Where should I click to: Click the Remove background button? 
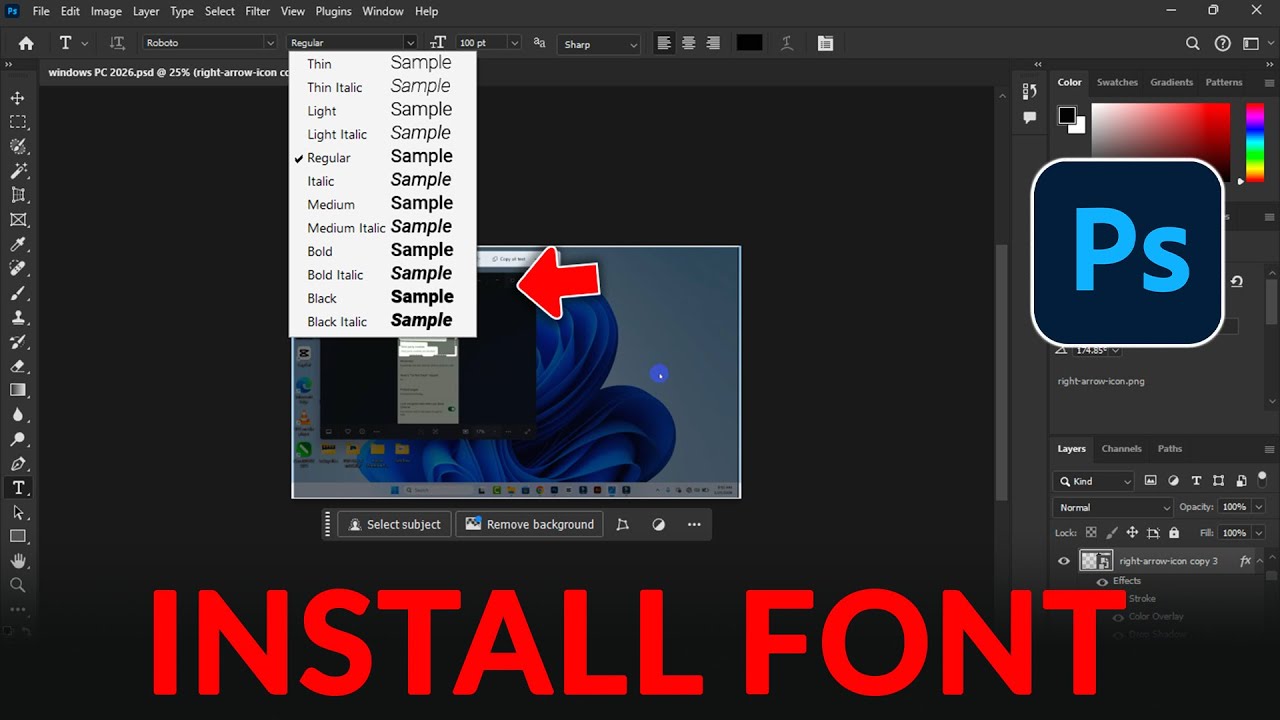click(529, 524)
